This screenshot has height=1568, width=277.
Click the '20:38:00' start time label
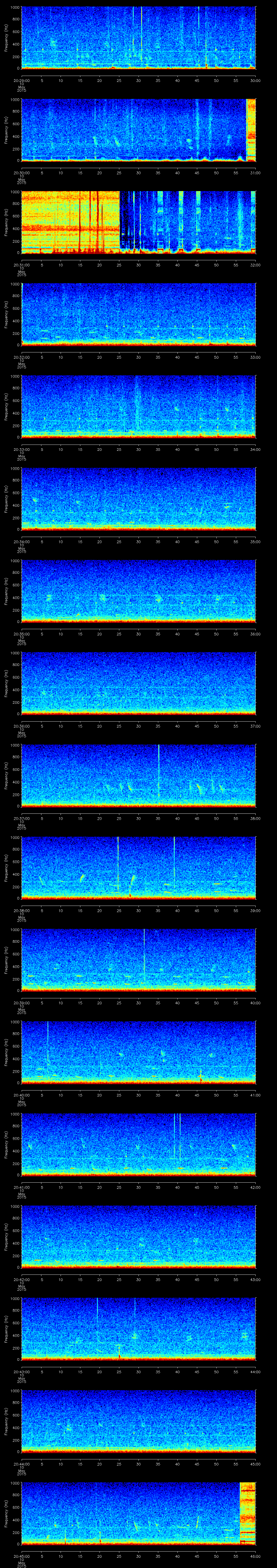[21, 910]
